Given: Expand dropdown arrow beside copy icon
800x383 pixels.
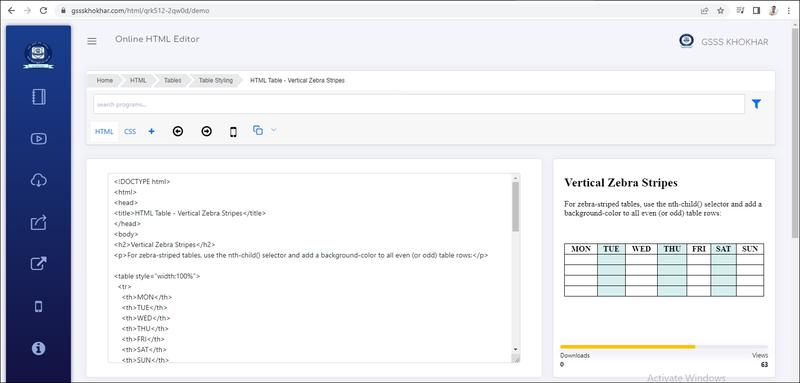Looking at the screenshot, I should click(273, 131).
